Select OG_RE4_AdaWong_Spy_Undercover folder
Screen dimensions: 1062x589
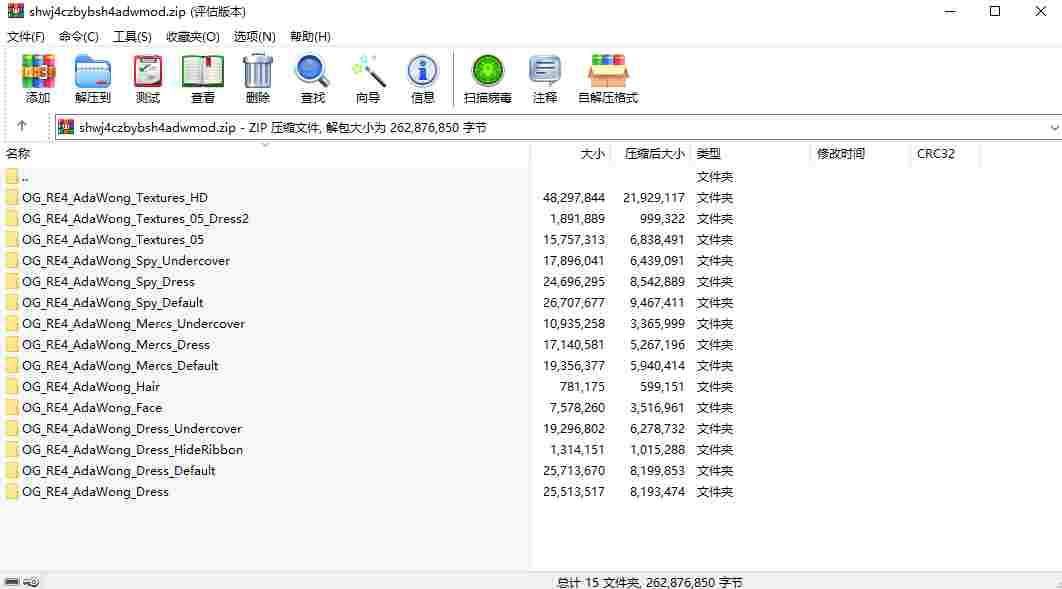(x=126, y=261)
